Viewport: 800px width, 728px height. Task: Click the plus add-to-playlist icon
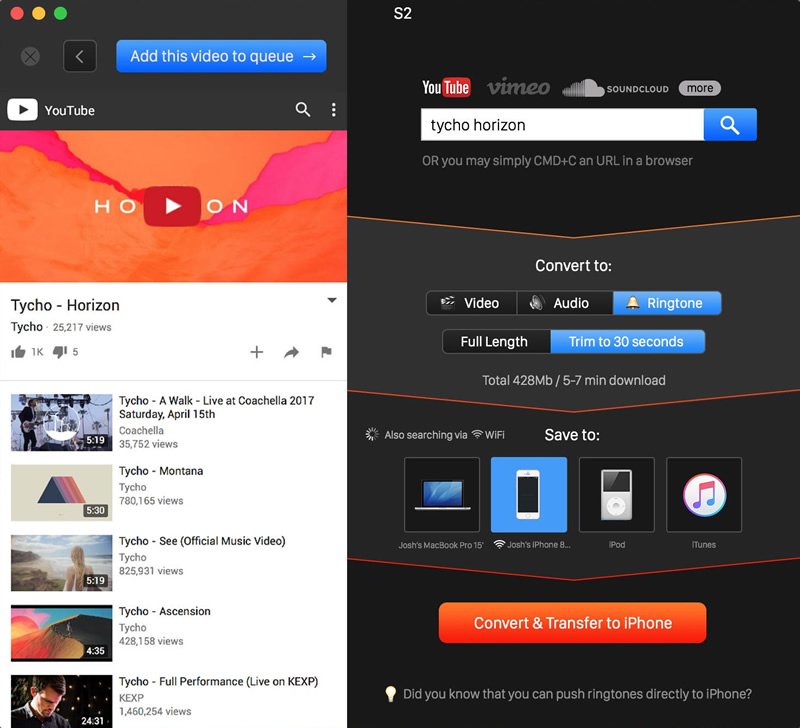(x=257, y=352)
